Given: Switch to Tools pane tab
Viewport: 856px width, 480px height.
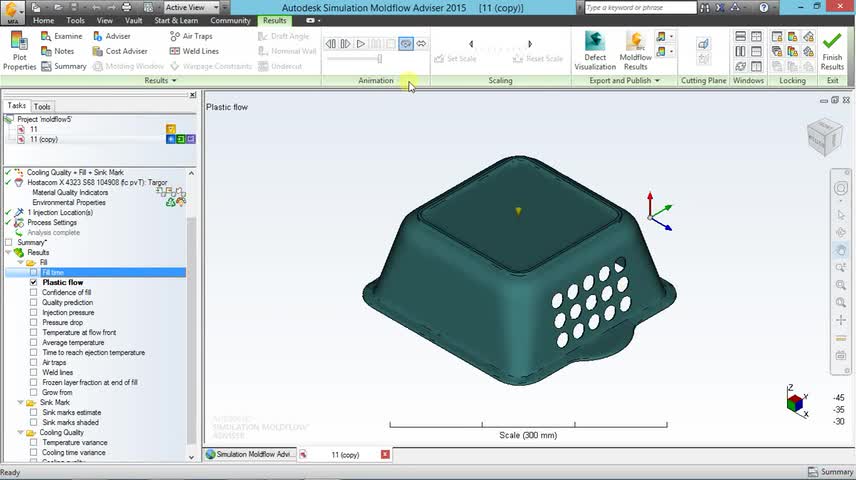Looking at the screenshot, I should coord(42,106).
